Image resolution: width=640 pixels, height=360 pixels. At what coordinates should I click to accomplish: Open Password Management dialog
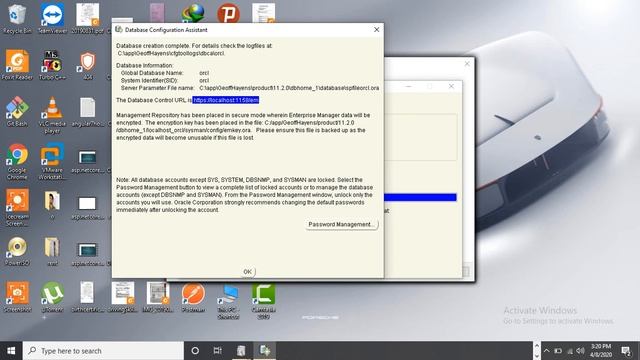(341, 224)
